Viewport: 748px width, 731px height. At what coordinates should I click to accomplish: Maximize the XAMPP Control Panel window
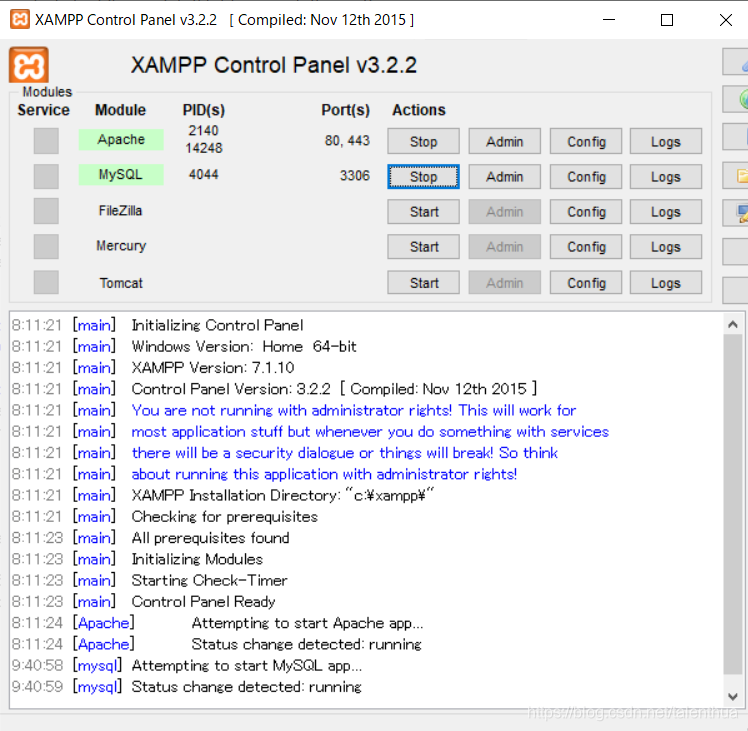[667, 20]
